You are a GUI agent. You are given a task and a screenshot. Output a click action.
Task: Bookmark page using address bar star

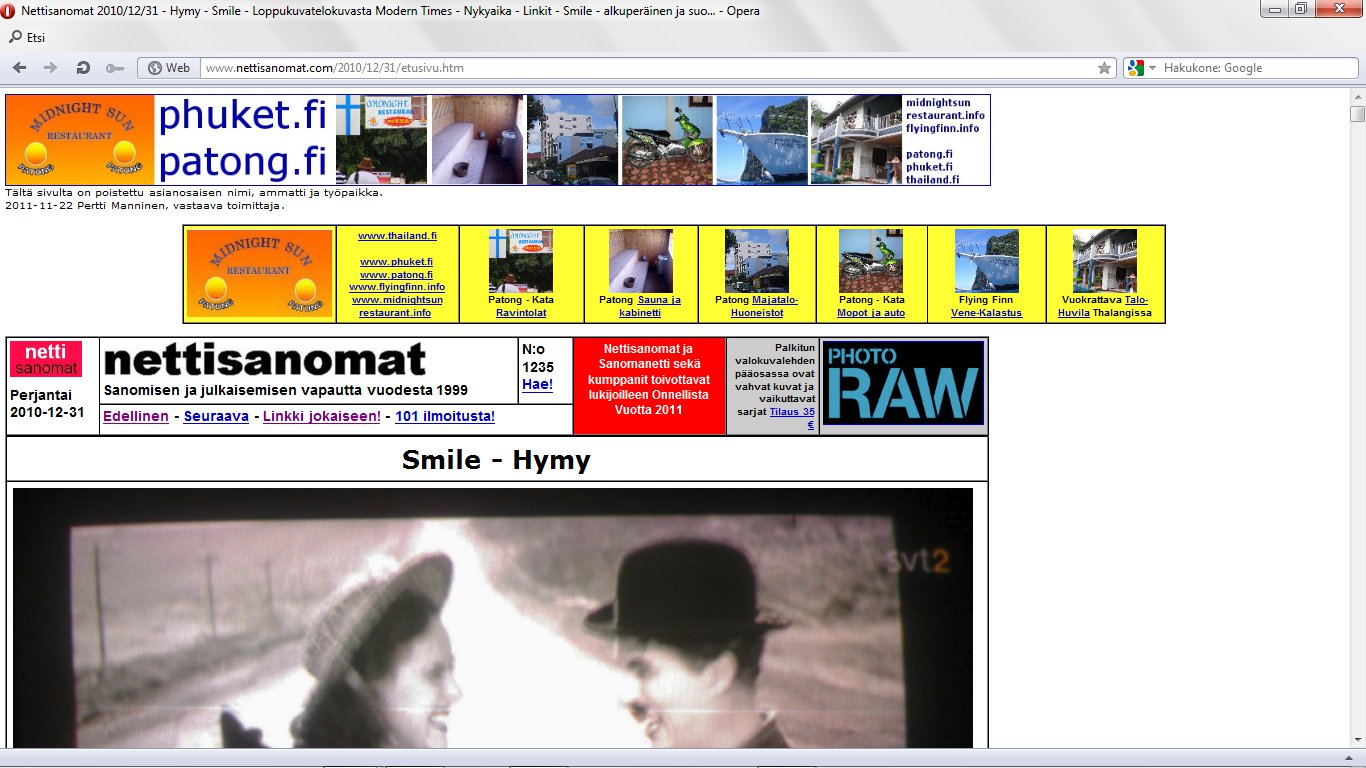click(x=1104, y=68)
